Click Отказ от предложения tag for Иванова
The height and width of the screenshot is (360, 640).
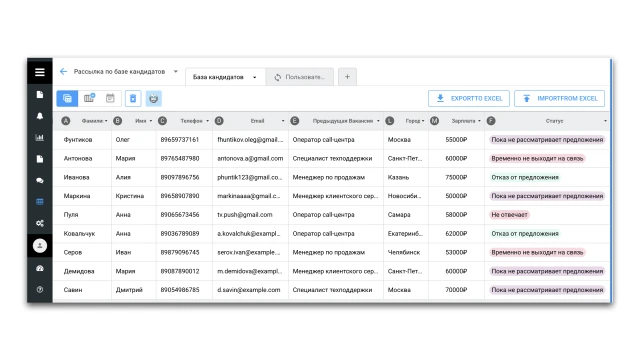tap(525, 177)
